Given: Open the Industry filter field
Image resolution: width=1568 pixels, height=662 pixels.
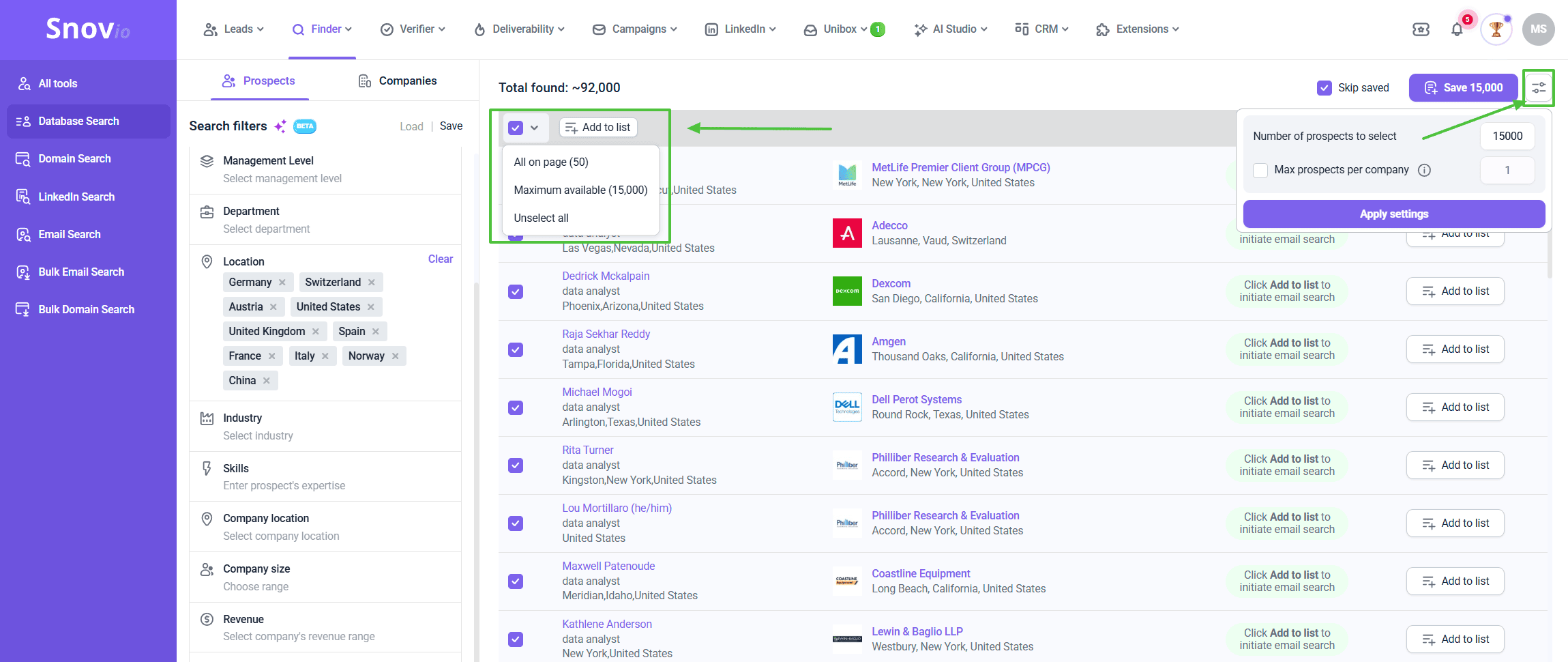Looking at the screenshot, I should pyautogui.click(x=325, y=427).
